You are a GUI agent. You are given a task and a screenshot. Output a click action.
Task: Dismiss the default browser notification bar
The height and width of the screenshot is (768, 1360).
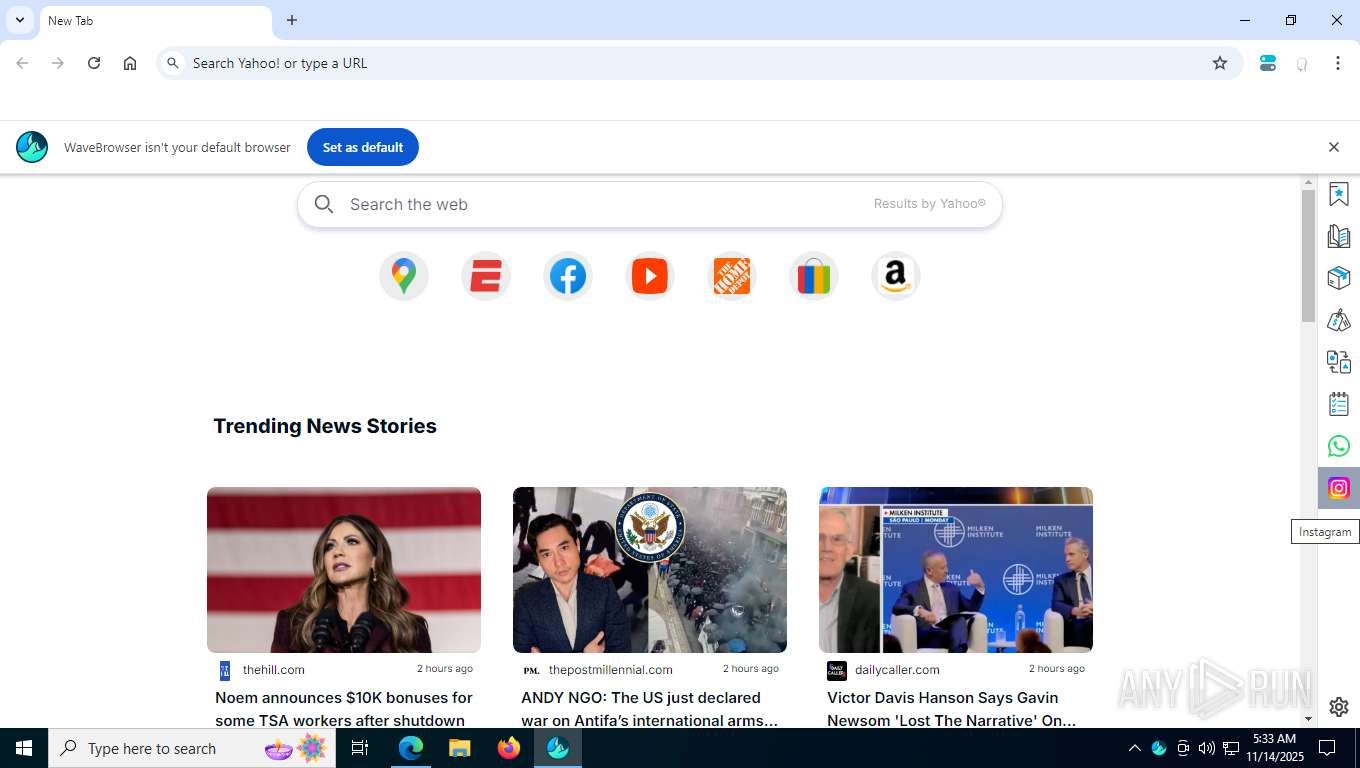[1334, 147]
